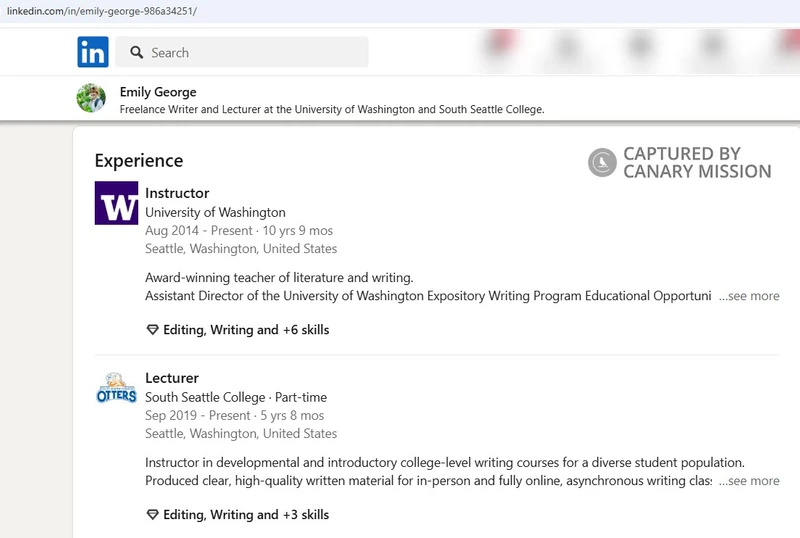
Task: Open the LinkedIn home logo
Action: [x=93, y=52]
